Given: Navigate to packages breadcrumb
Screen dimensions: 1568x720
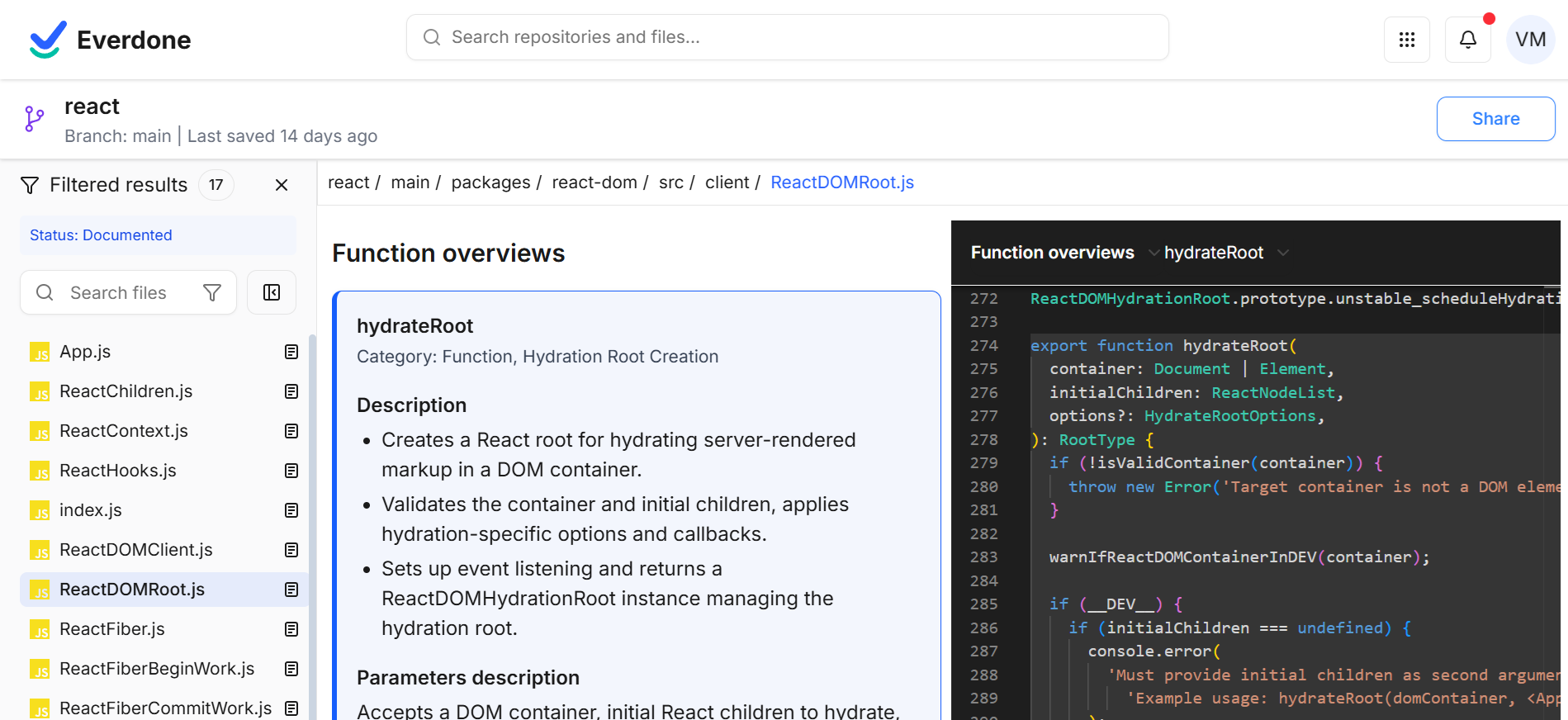Looking at the screenshot, I should (x=490, y=182).
